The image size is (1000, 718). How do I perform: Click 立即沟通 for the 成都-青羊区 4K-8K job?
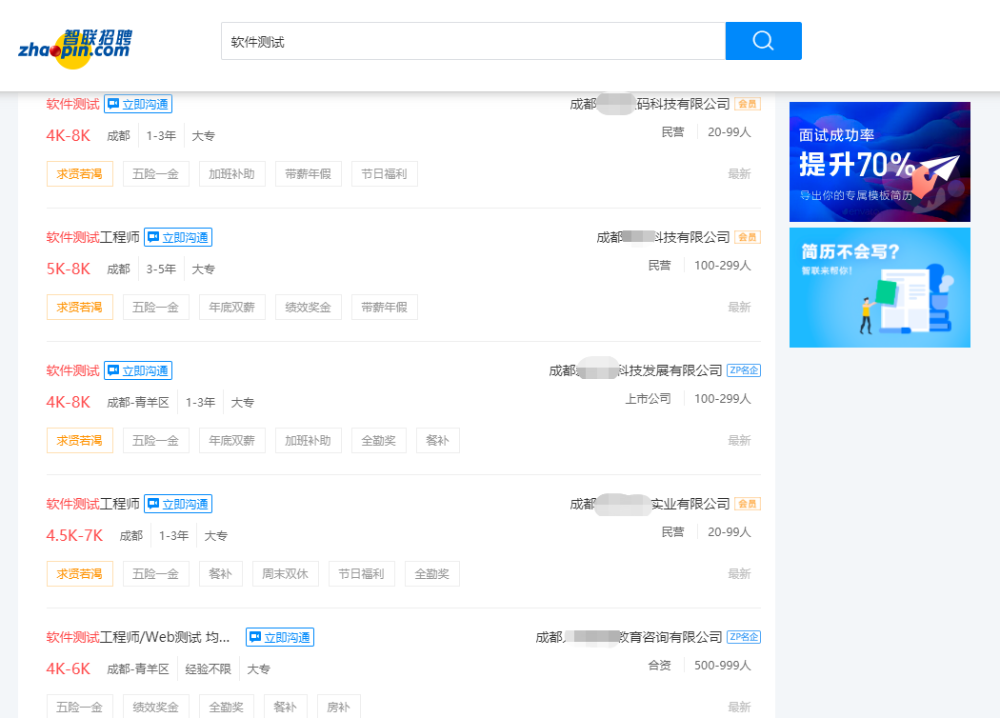(138, 370)
